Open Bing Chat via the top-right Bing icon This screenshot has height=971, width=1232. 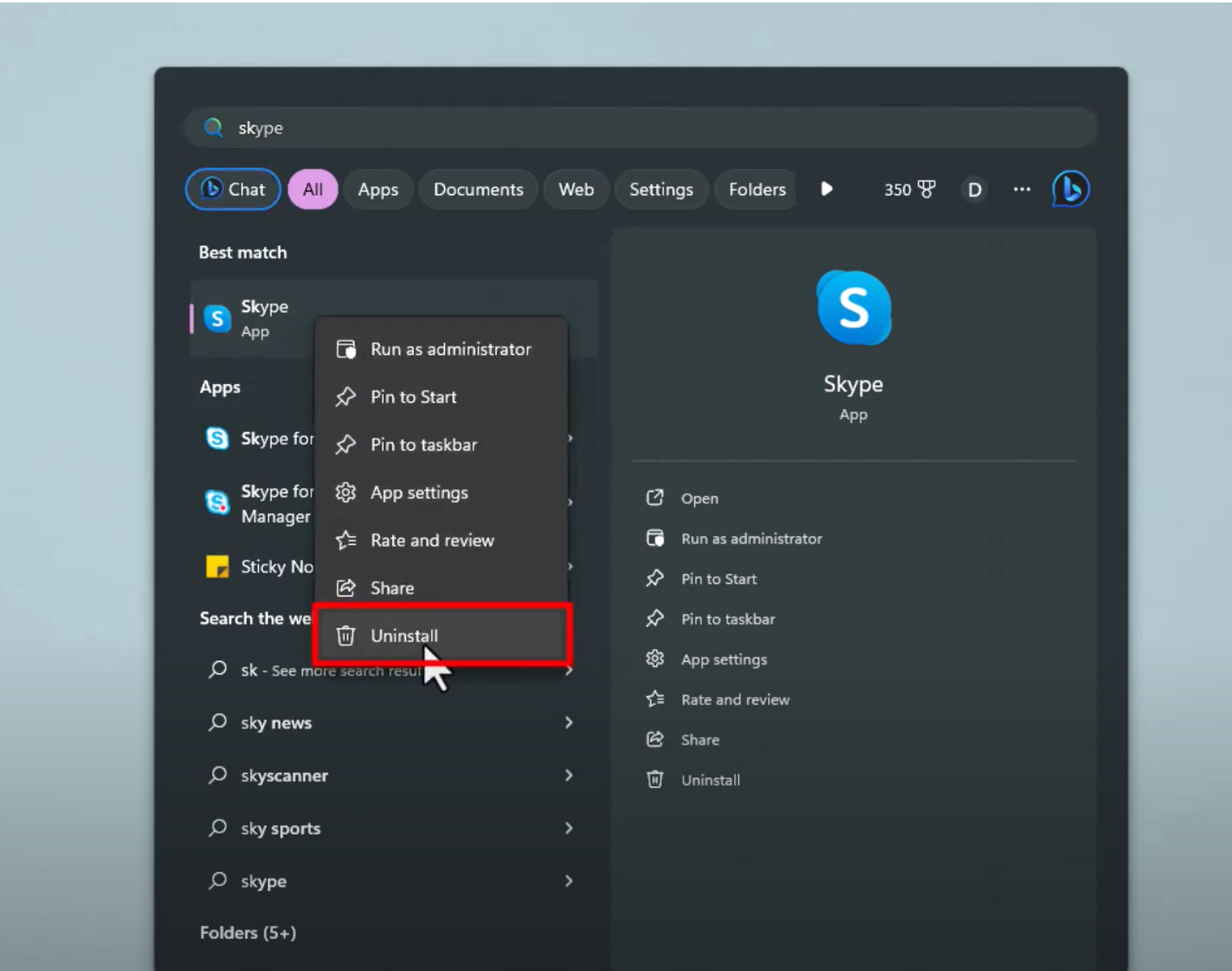point(1069,189)
